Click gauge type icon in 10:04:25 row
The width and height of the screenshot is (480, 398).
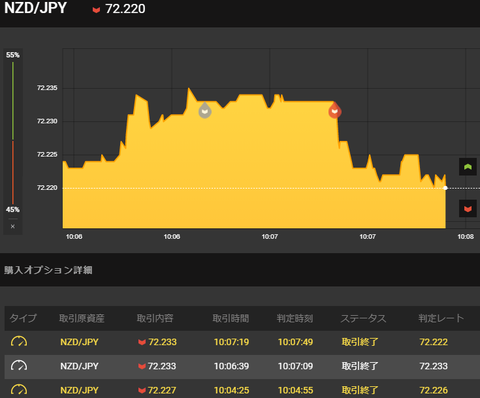(19, 390)
